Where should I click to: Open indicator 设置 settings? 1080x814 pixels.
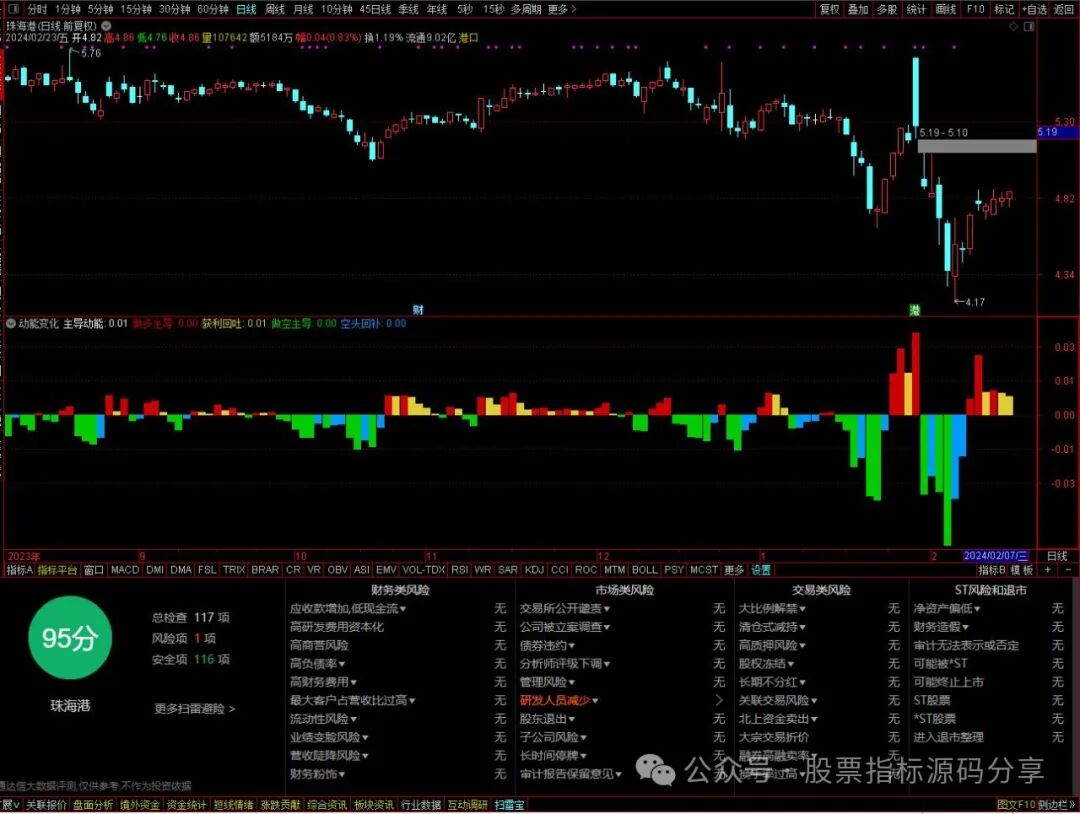coord(761,570)
